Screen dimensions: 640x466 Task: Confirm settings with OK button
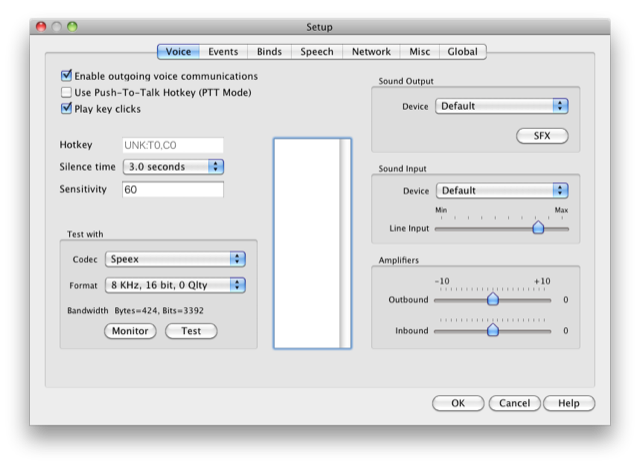[458, 403]
